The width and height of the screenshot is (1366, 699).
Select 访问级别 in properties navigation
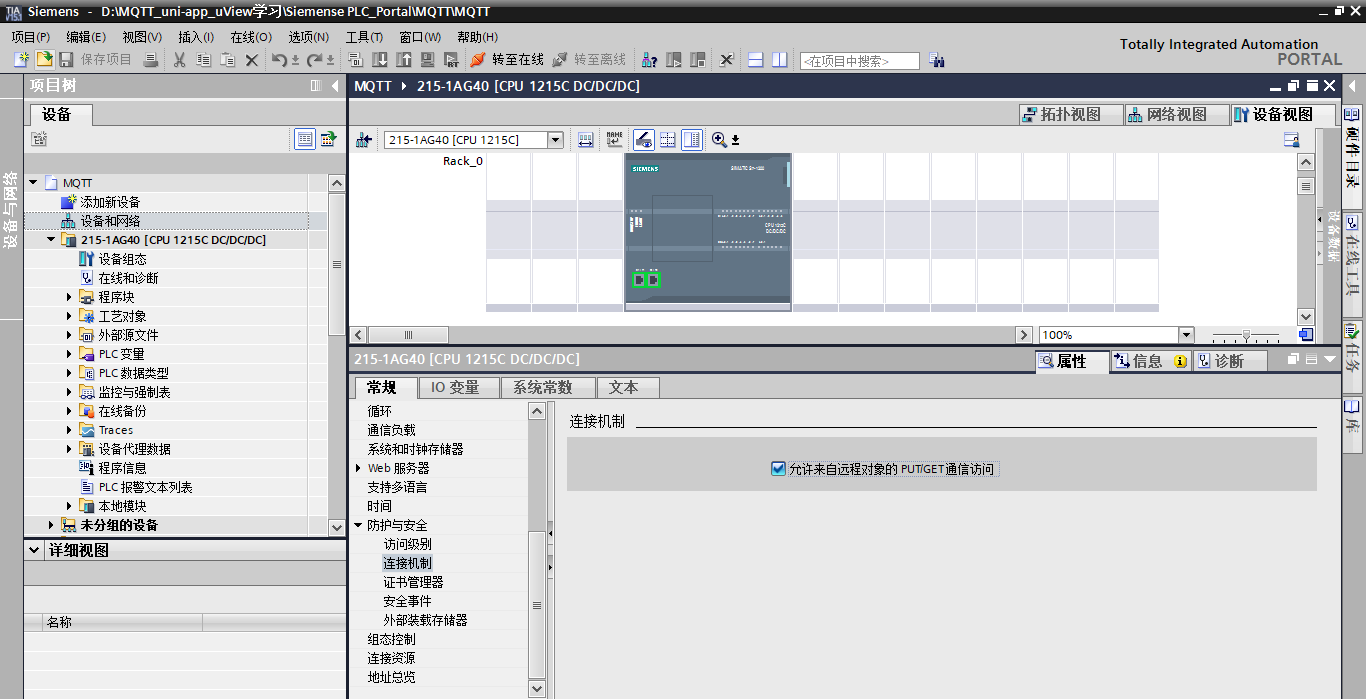click(408, 544)
